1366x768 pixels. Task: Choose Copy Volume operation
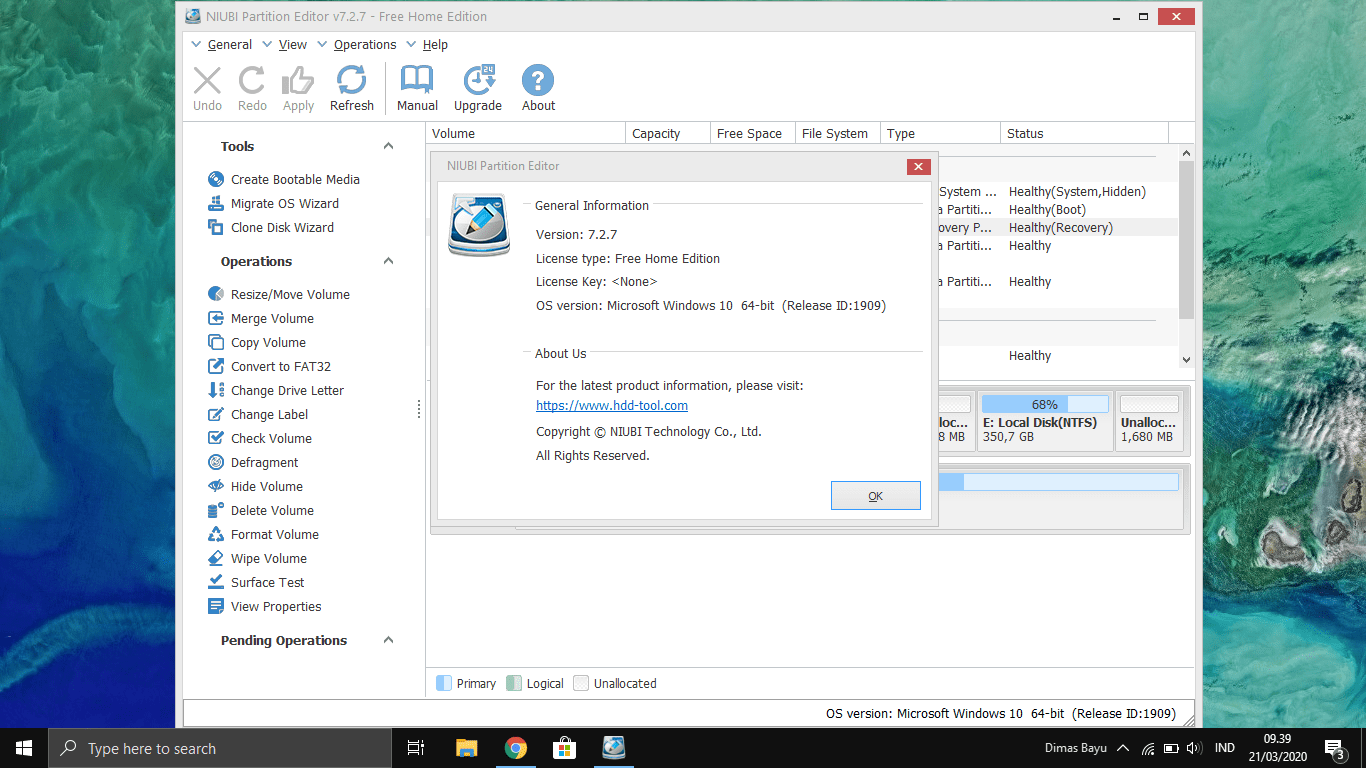pos(268,342)
